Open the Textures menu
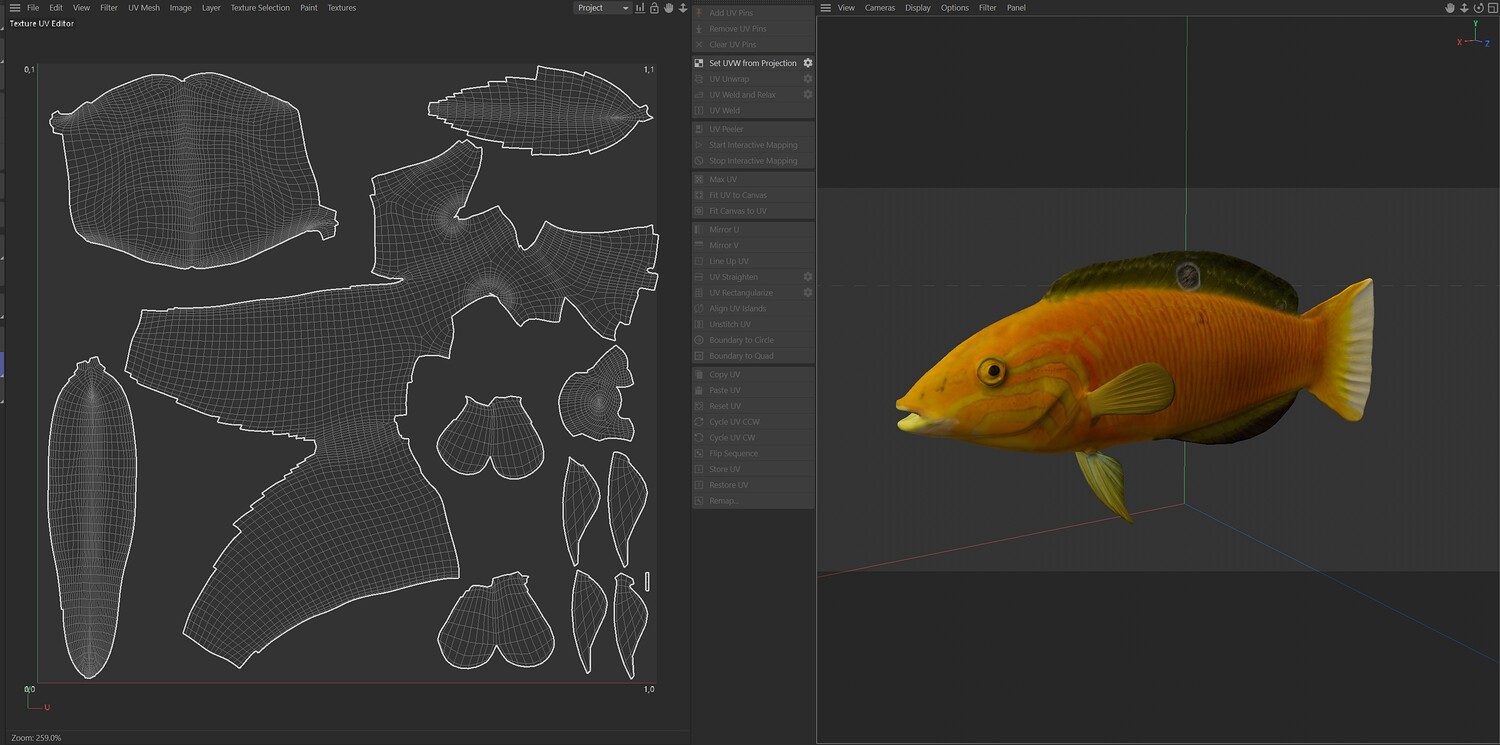The width and height of the screenshot is (1500, 745). [342, 8]
